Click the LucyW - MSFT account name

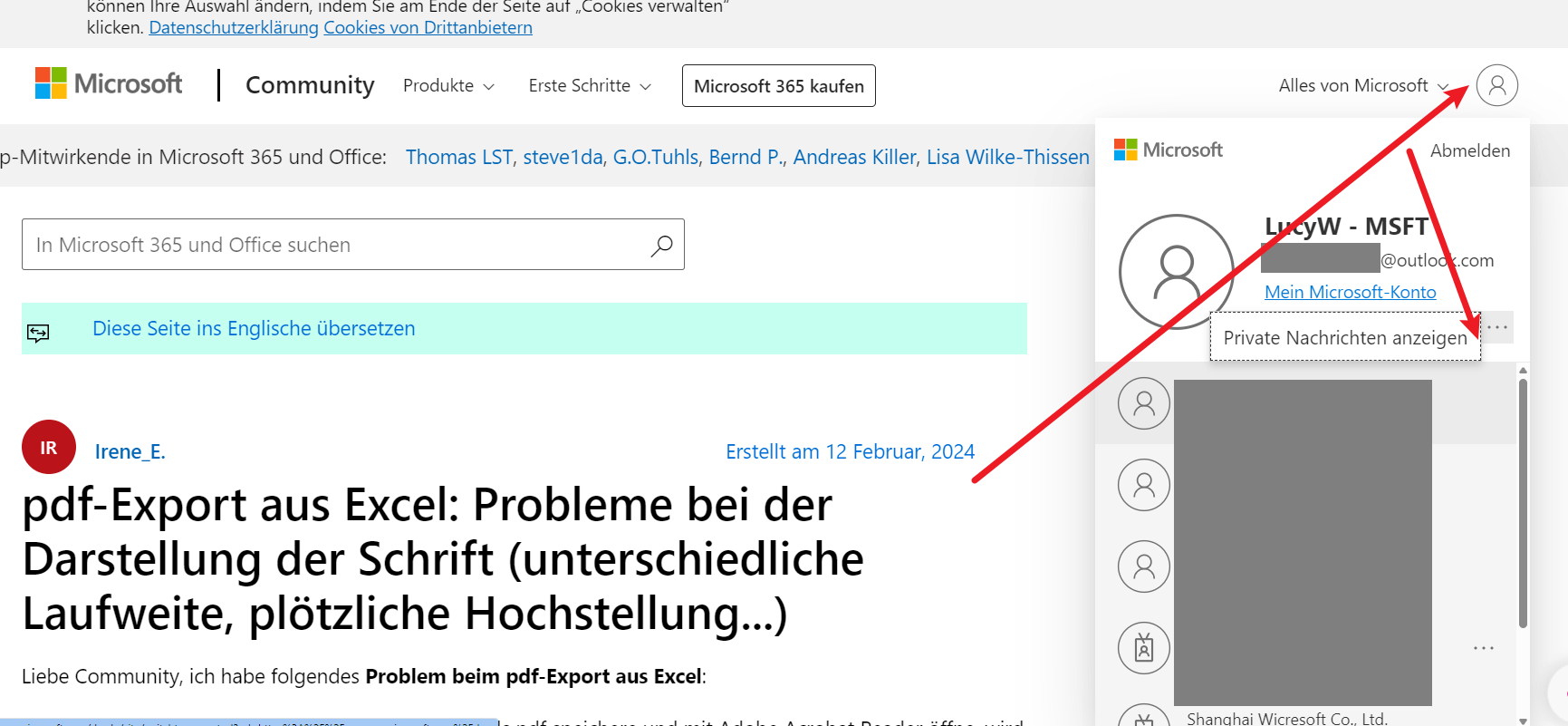(1346, 226)
